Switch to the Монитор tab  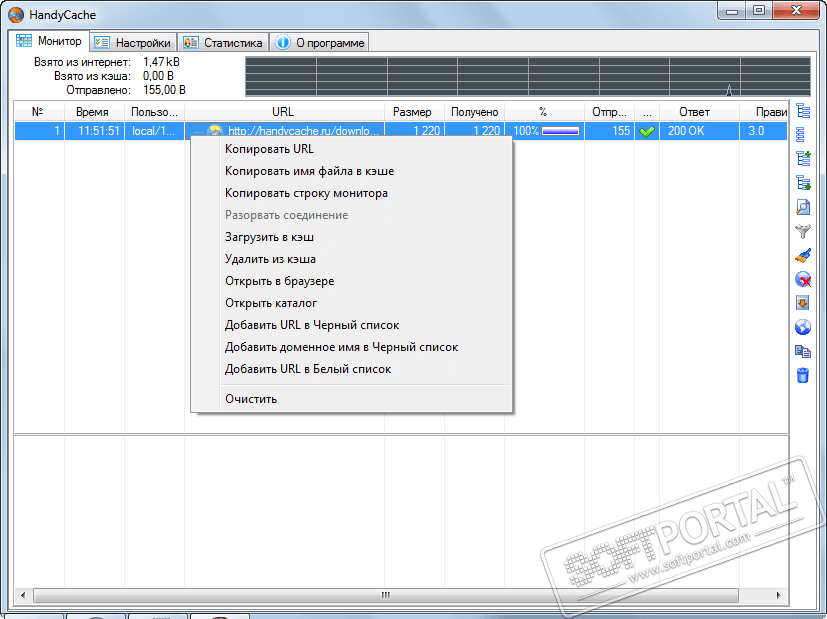point(49,41)
